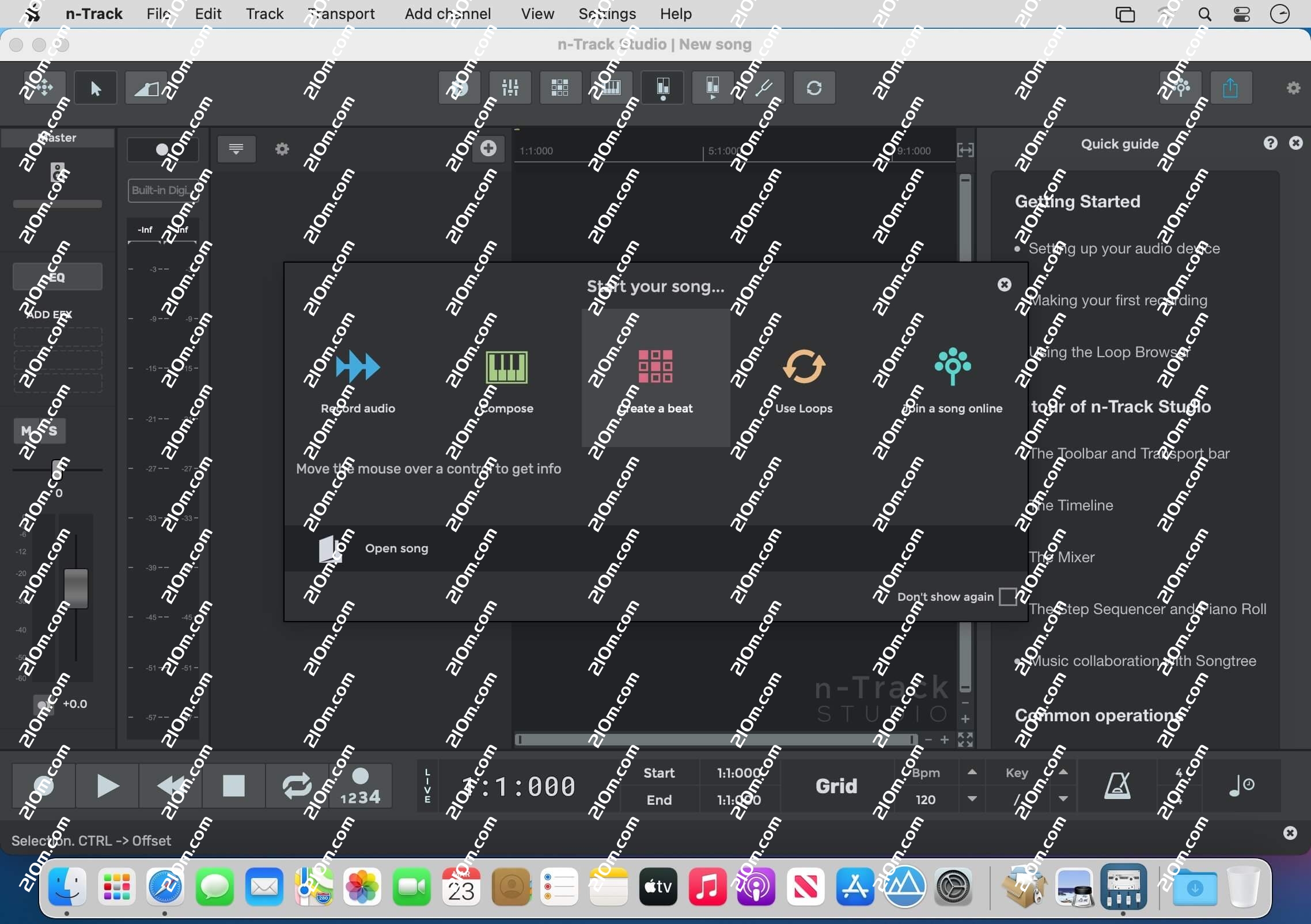Click the refresh icon in top toolbar
This screenshot has width=1311, height=924.
(814, 88)
